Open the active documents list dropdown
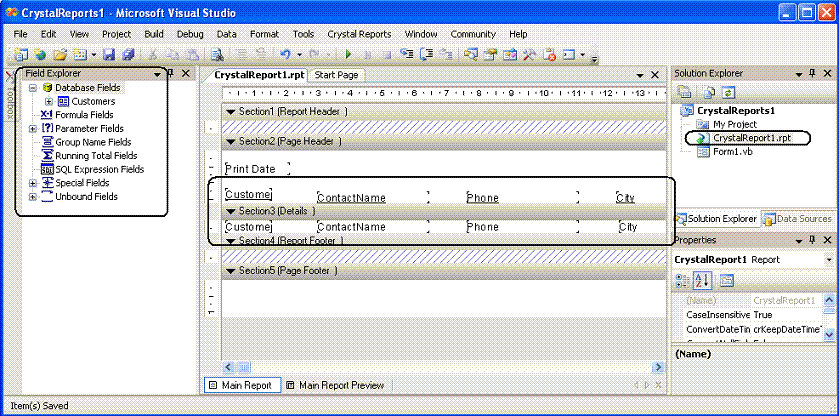The width and height of the screenshot is (839, 416). 640,75
